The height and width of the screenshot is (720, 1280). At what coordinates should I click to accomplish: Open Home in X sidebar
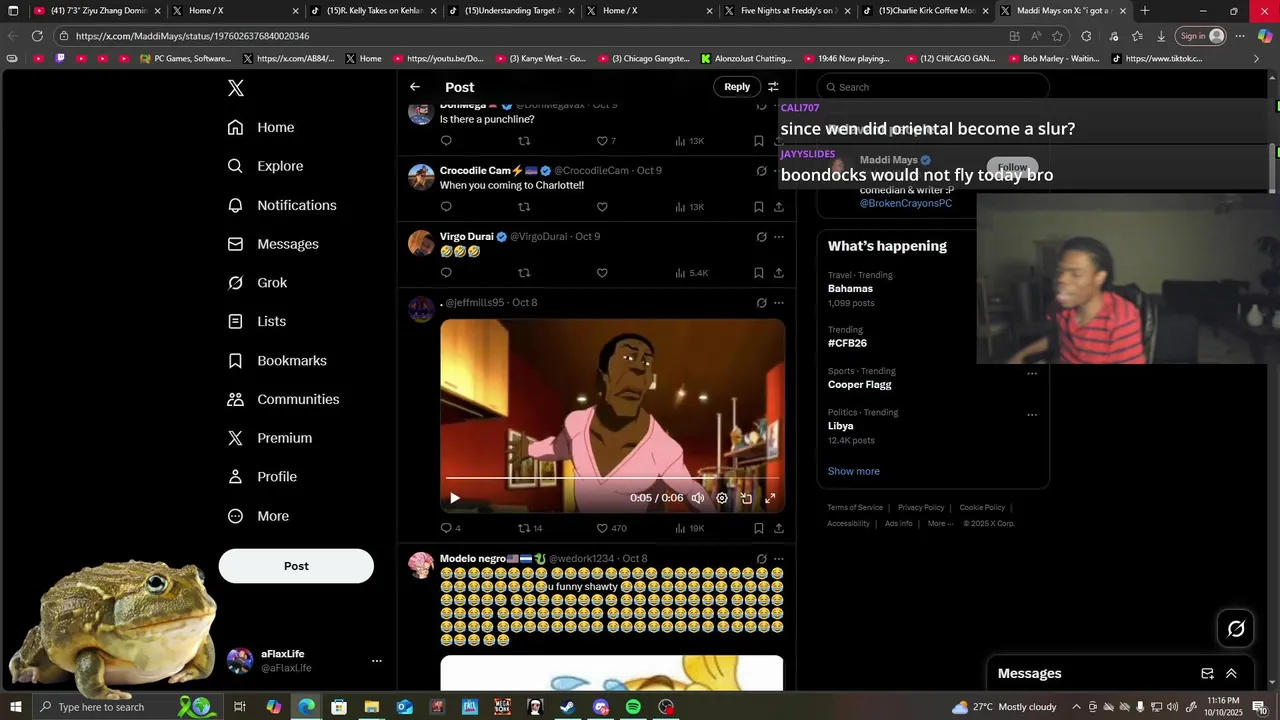pos(261,127)
